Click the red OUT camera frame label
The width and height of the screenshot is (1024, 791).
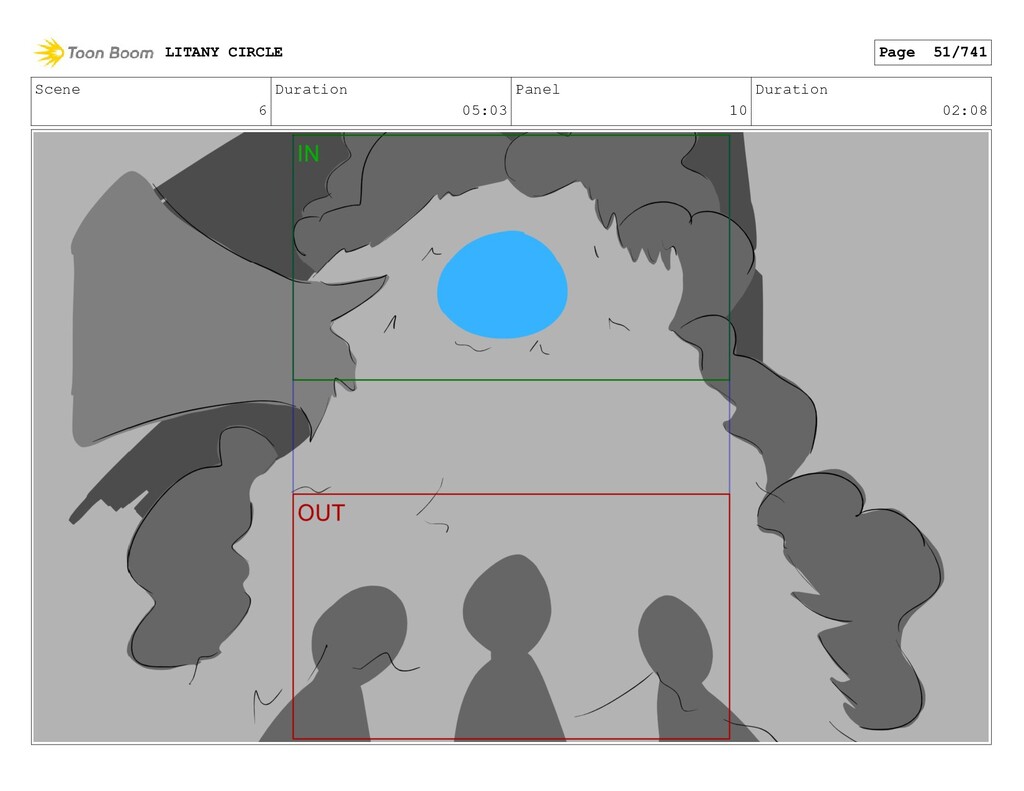[321, 513]
